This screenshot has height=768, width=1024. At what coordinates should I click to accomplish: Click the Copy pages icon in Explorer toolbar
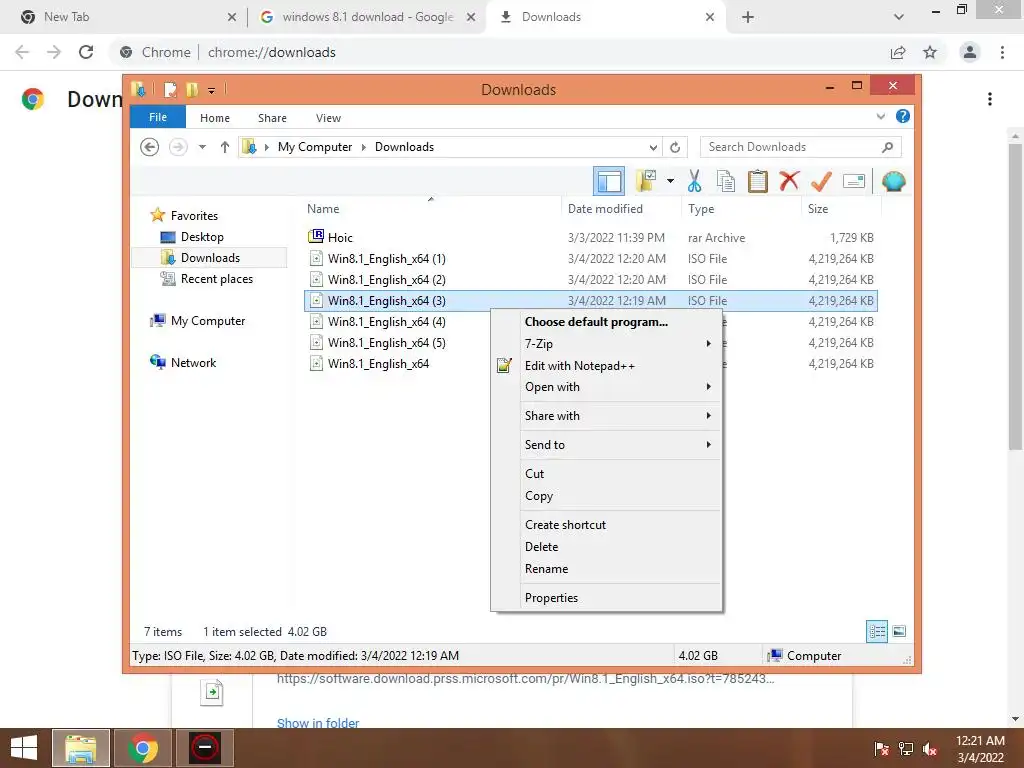click(726, 182)
